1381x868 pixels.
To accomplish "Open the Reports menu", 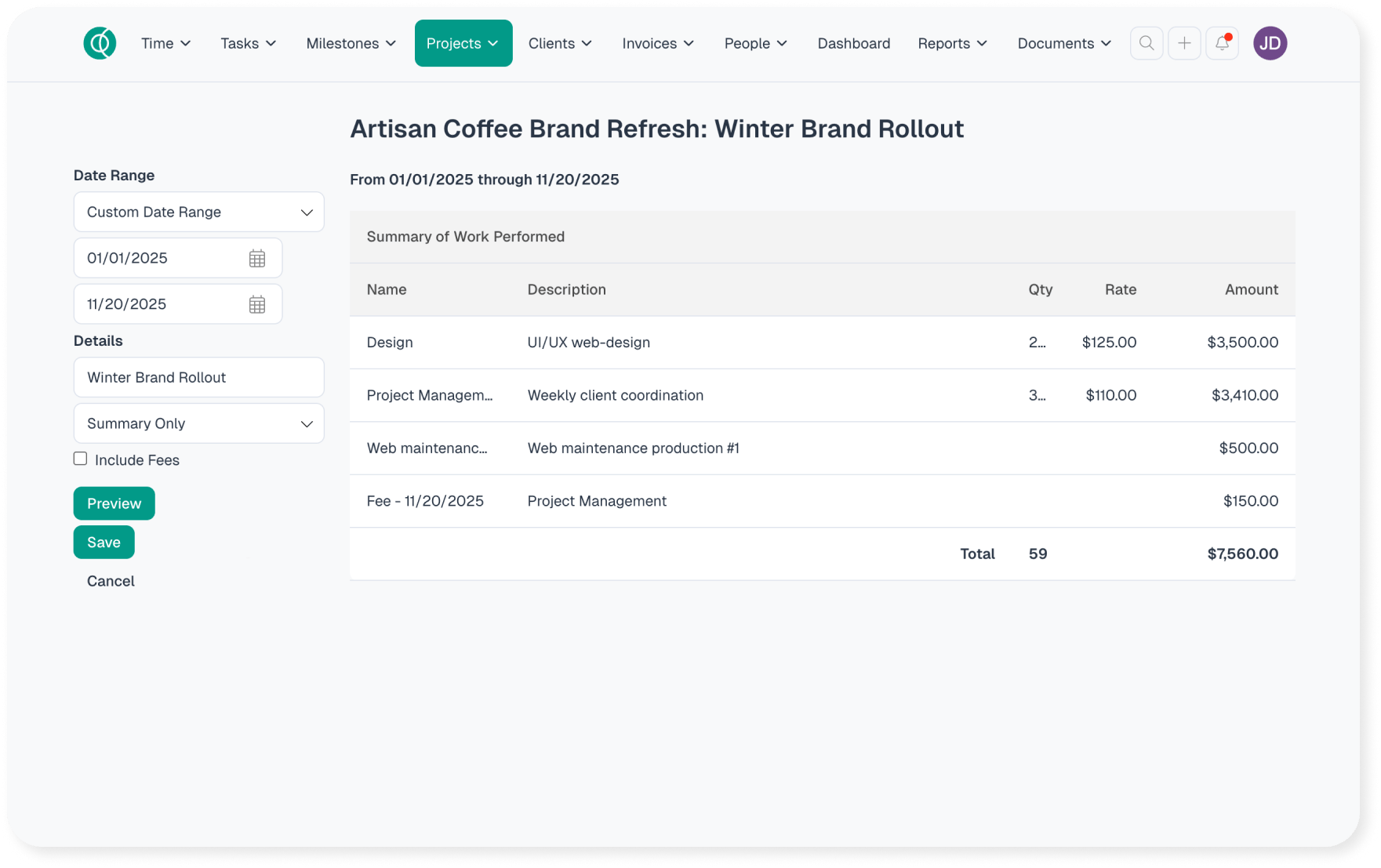I will pos(952,43).
